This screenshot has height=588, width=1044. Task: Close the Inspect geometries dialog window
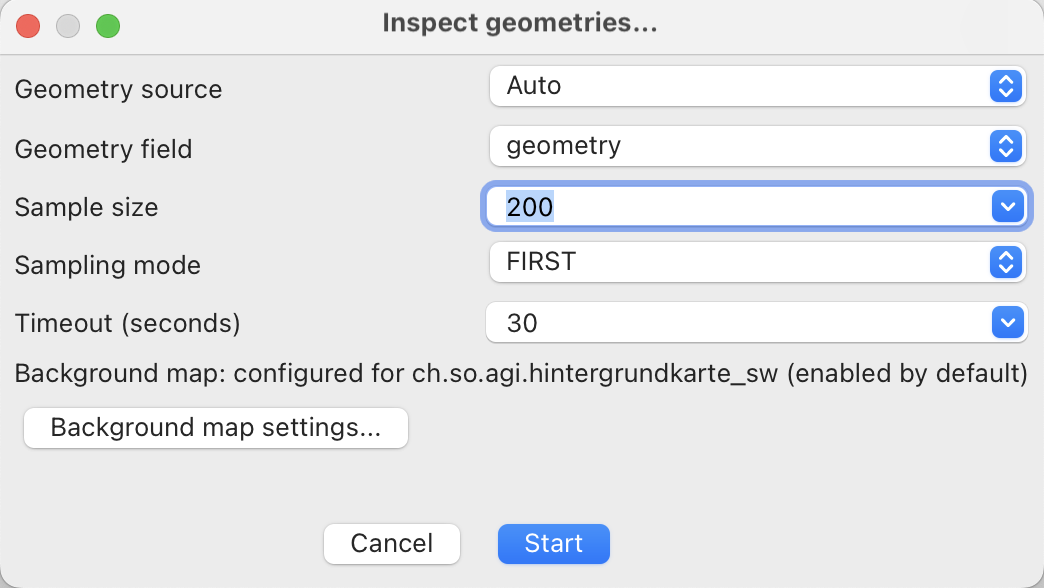tap(28, 26)
